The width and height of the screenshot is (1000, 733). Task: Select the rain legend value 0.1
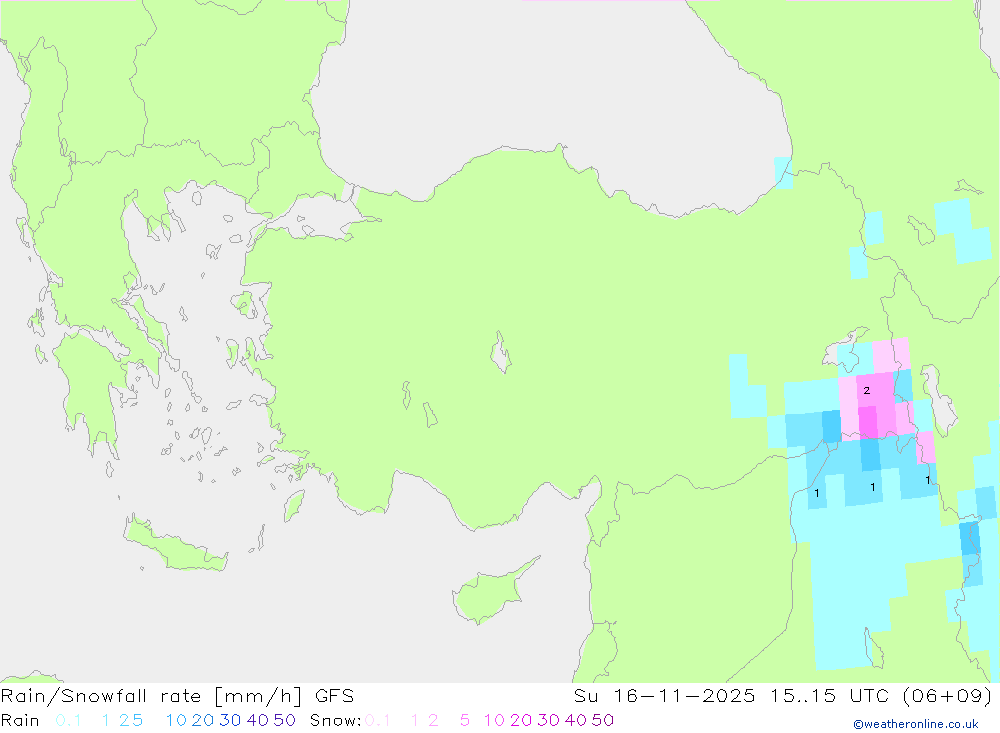(68, 720)
